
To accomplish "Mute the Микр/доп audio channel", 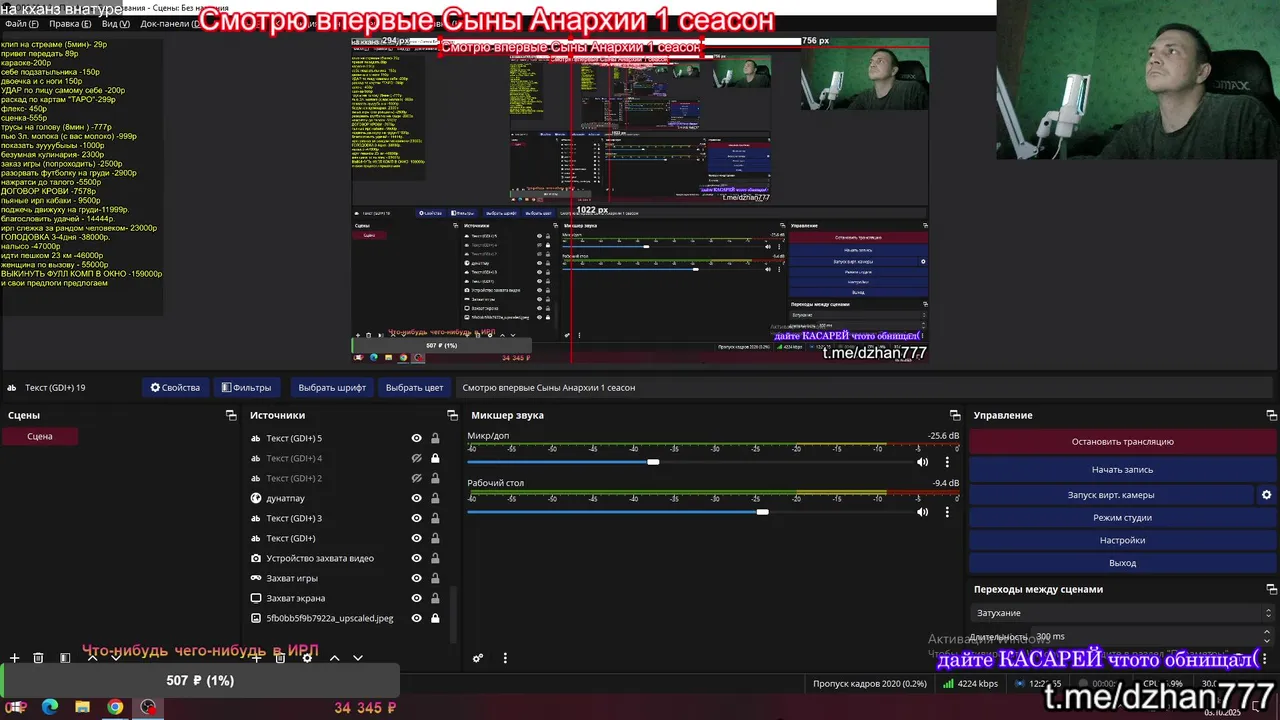I will [922, 462].
